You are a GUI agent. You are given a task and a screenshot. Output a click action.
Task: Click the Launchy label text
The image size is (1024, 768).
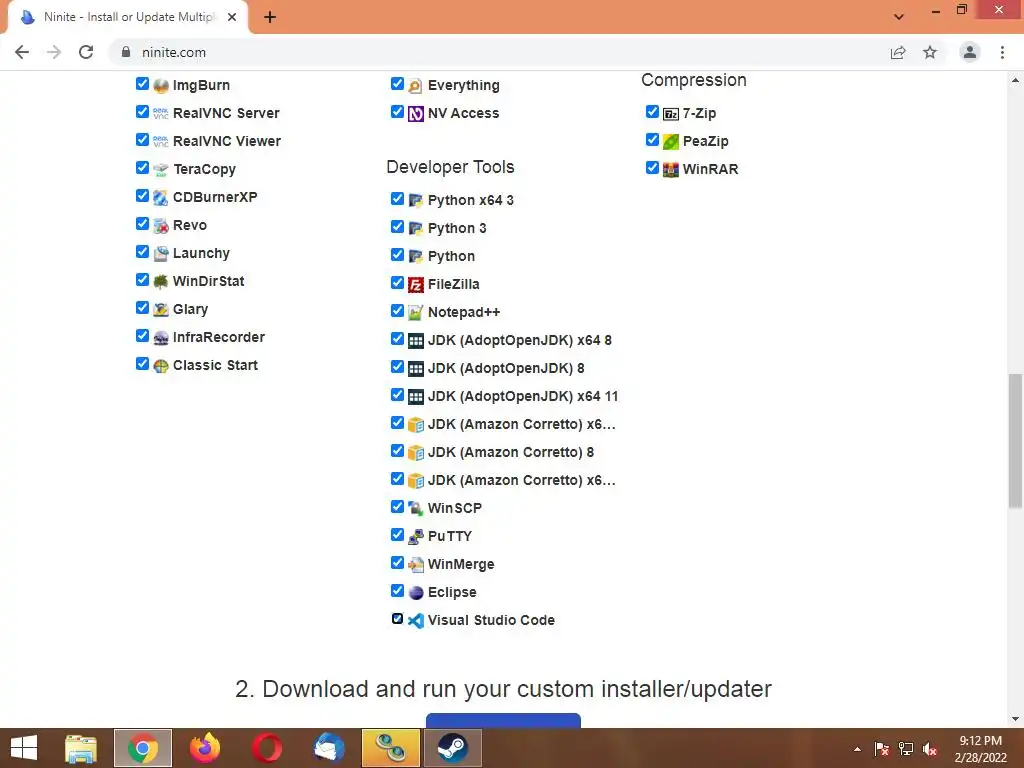201,253
